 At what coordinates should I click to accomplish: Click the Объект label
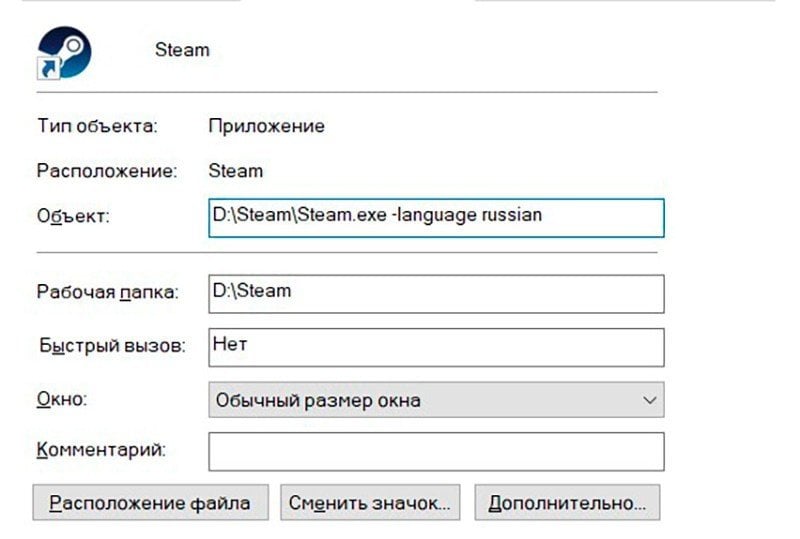coord(73,216)
